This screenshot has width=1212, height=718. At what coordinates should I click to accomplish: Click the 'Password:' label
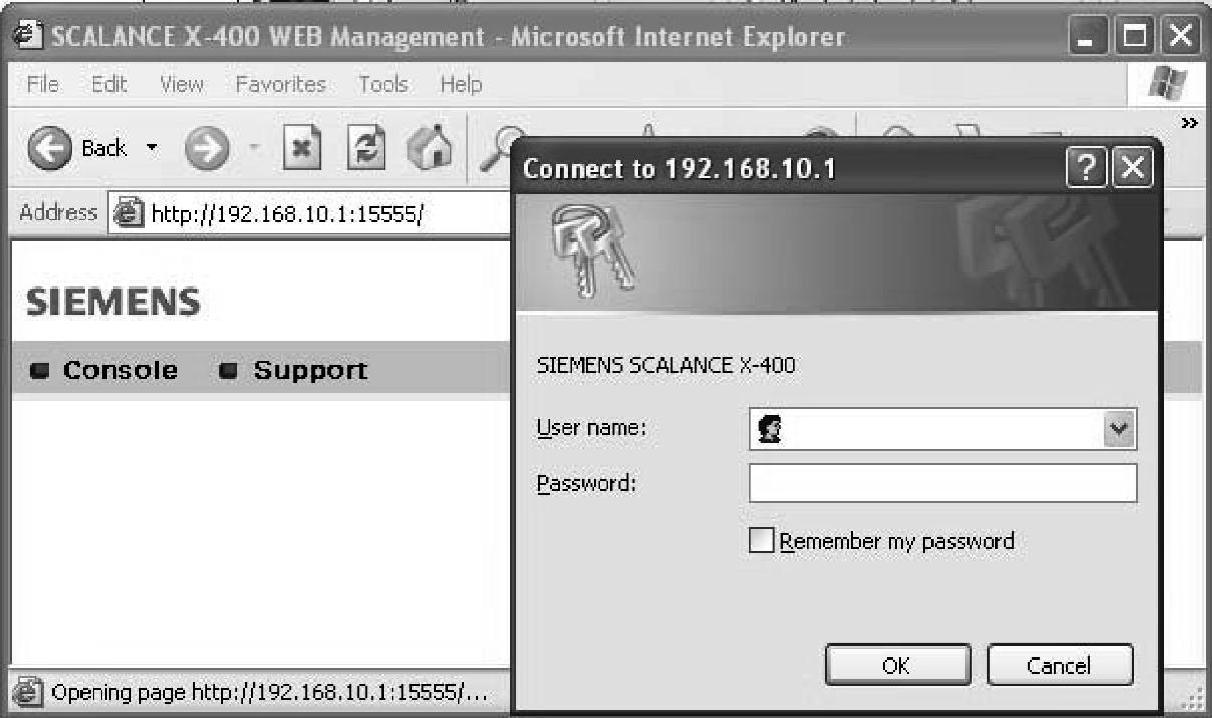pyautogui.click(x=587, y=484)
